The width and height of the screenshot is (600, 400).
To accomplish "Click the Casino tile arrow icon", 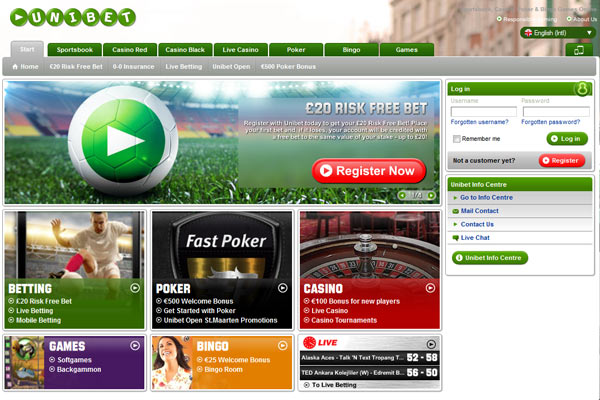I will click(x=430, y=288).
